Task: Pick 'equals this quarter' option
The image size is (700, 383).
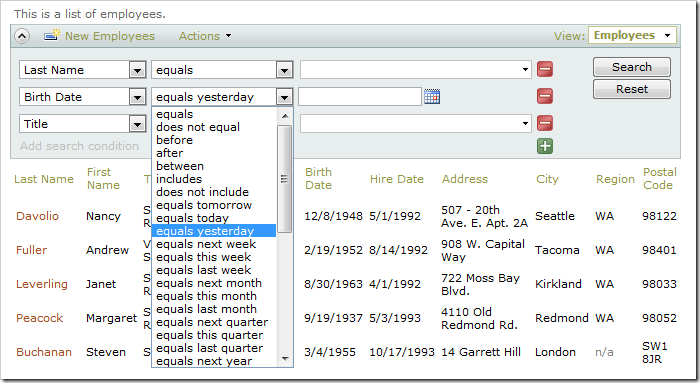Action: click(214, 335)
